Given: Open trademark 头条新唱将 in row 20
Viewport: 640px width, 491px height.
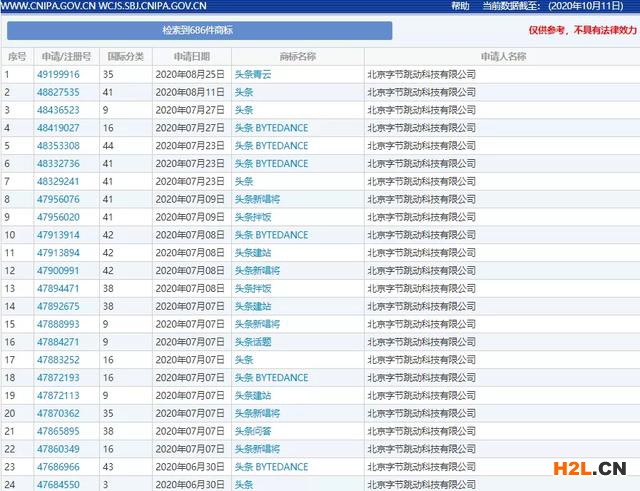Looking at the screenshot, I should coord(257,413).
